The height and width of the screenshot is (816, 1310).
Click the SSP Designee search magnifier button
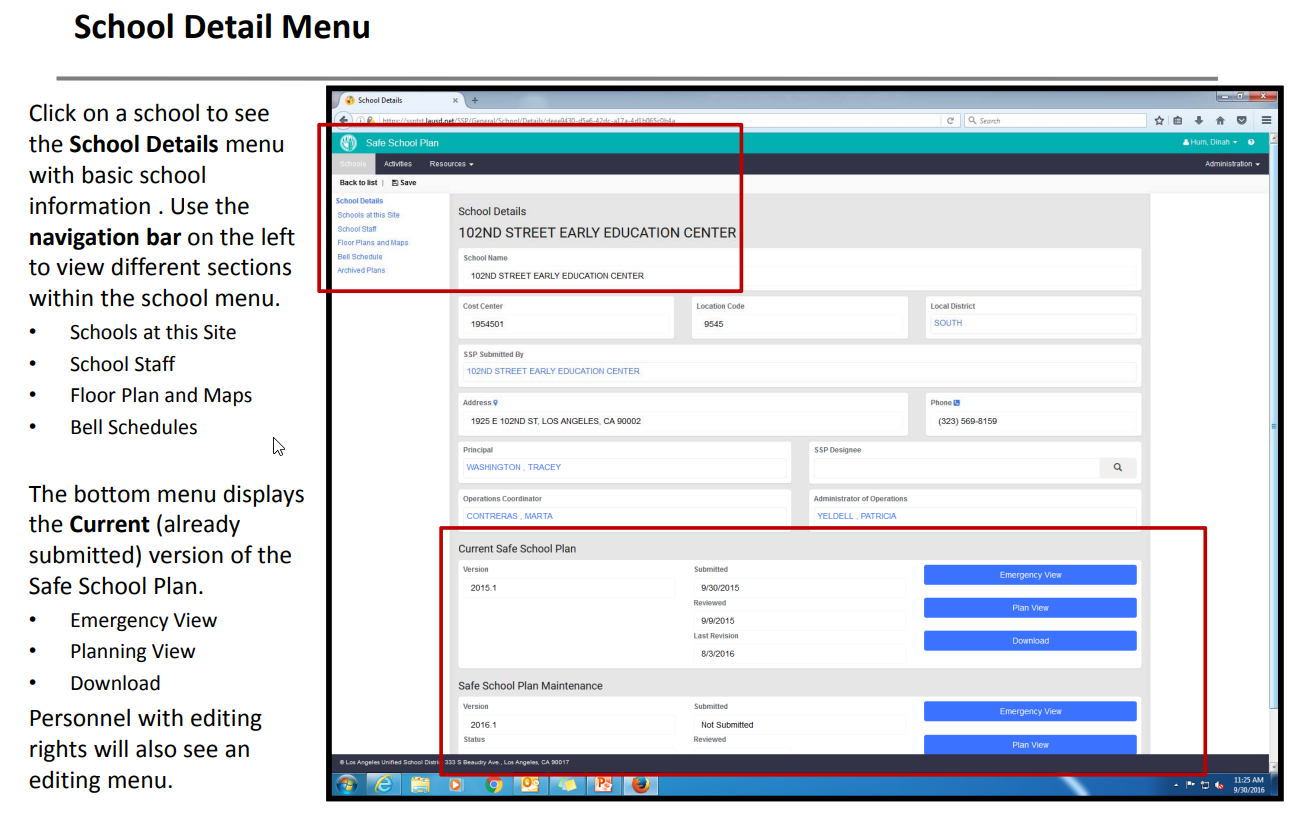[1117, 467]
